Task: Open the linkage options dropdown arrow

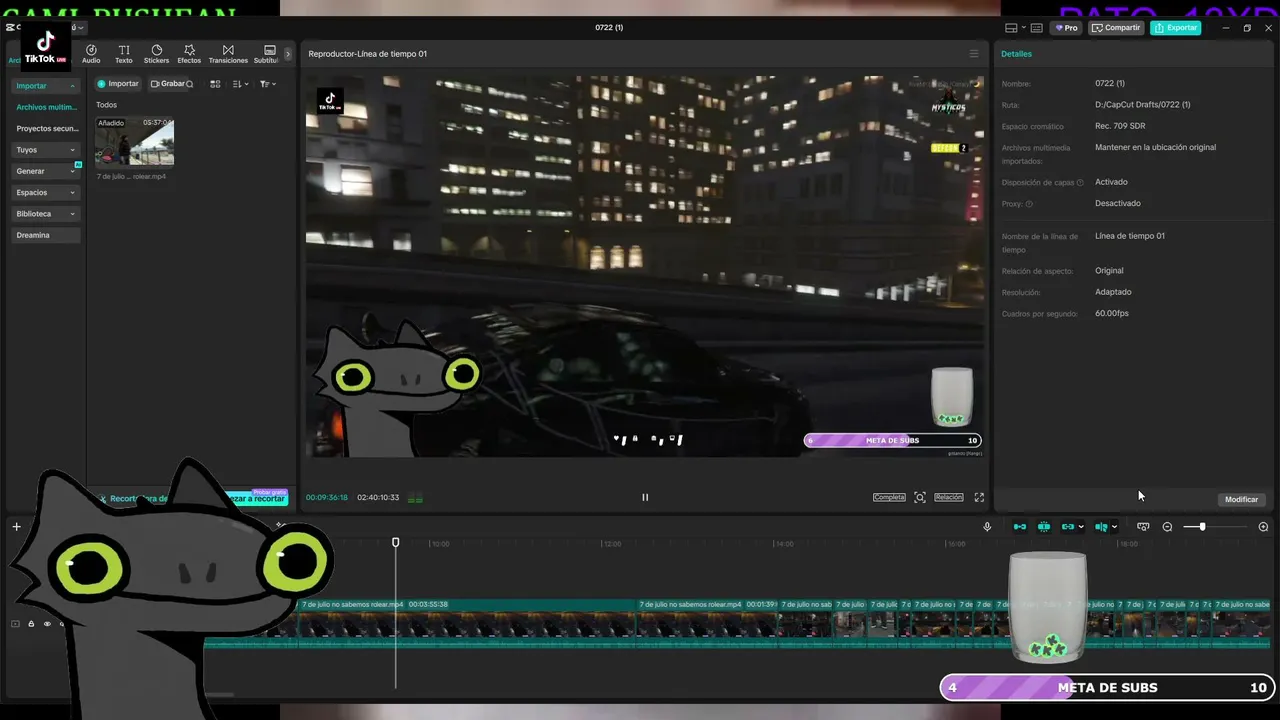Action: point(1081,527)
